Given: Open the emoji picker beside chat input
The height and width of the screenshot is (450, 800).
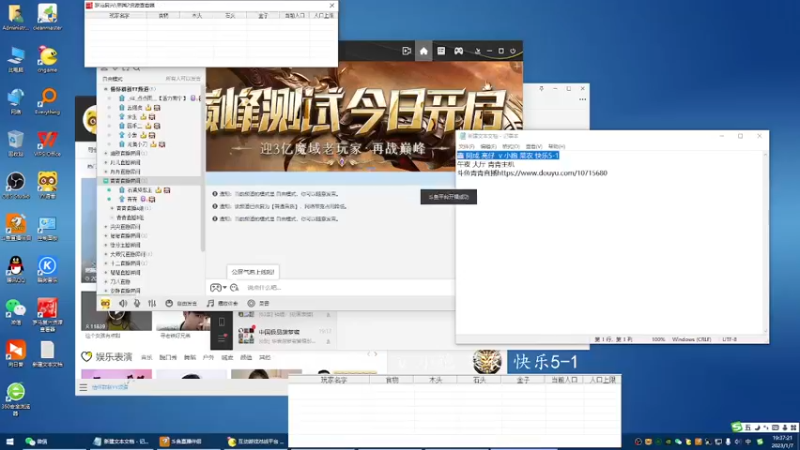Looking at the screenshot, I should [234, 288].
